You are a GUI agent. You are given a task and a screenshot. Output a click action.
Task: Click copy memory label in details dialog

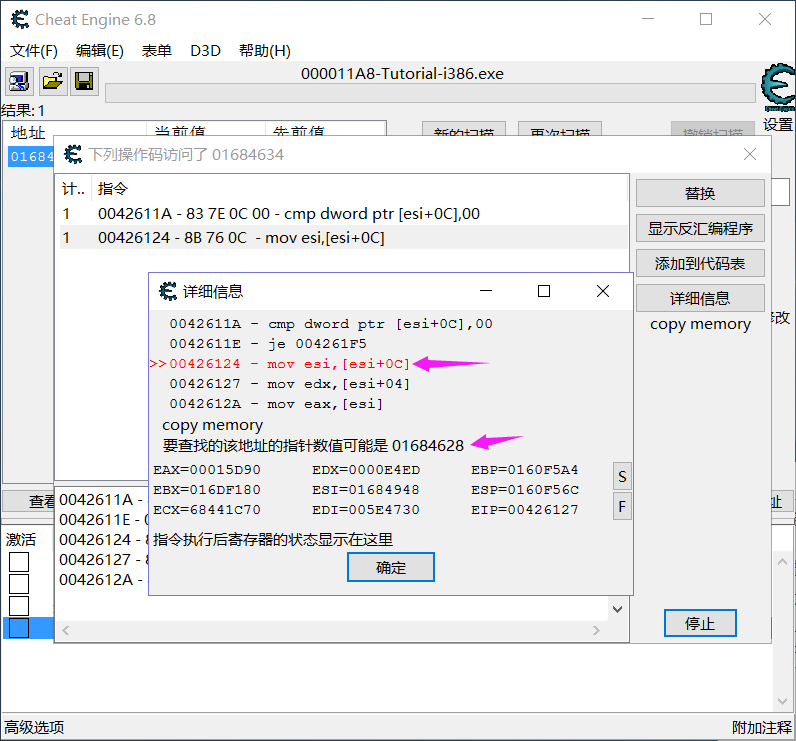[212, 425]
